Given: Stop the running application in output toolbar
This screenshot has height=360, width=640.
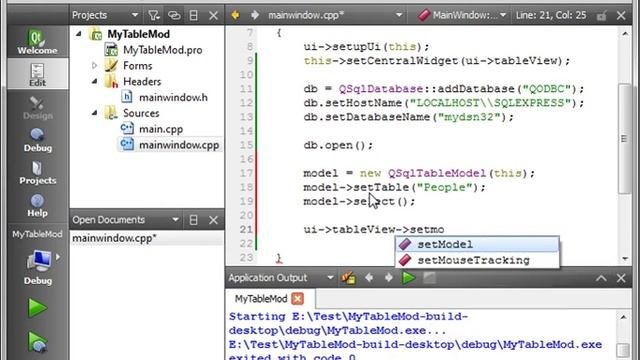Looking at the screenshot, I should pos(429,278).
